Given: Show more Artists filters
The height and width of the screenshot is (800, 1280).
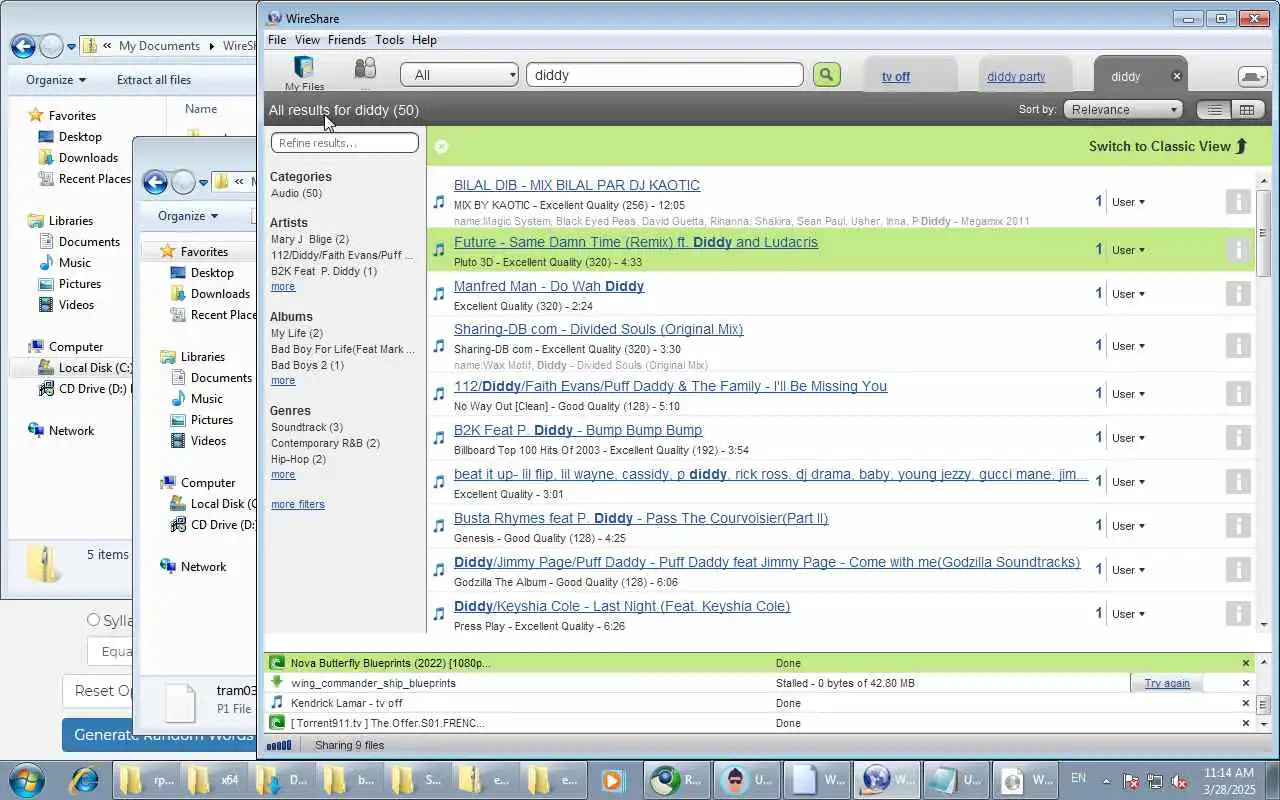Looking at the screenshot, I should (283, 286).
